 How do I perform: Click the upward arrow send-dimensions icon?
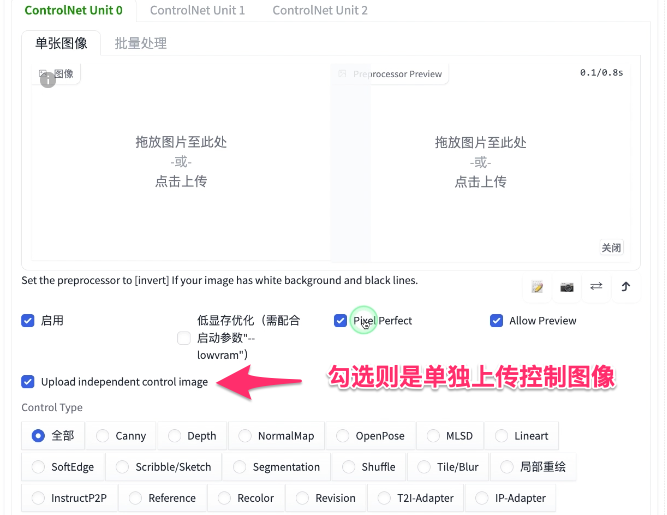pyautogui.click(x=625, y=287)
